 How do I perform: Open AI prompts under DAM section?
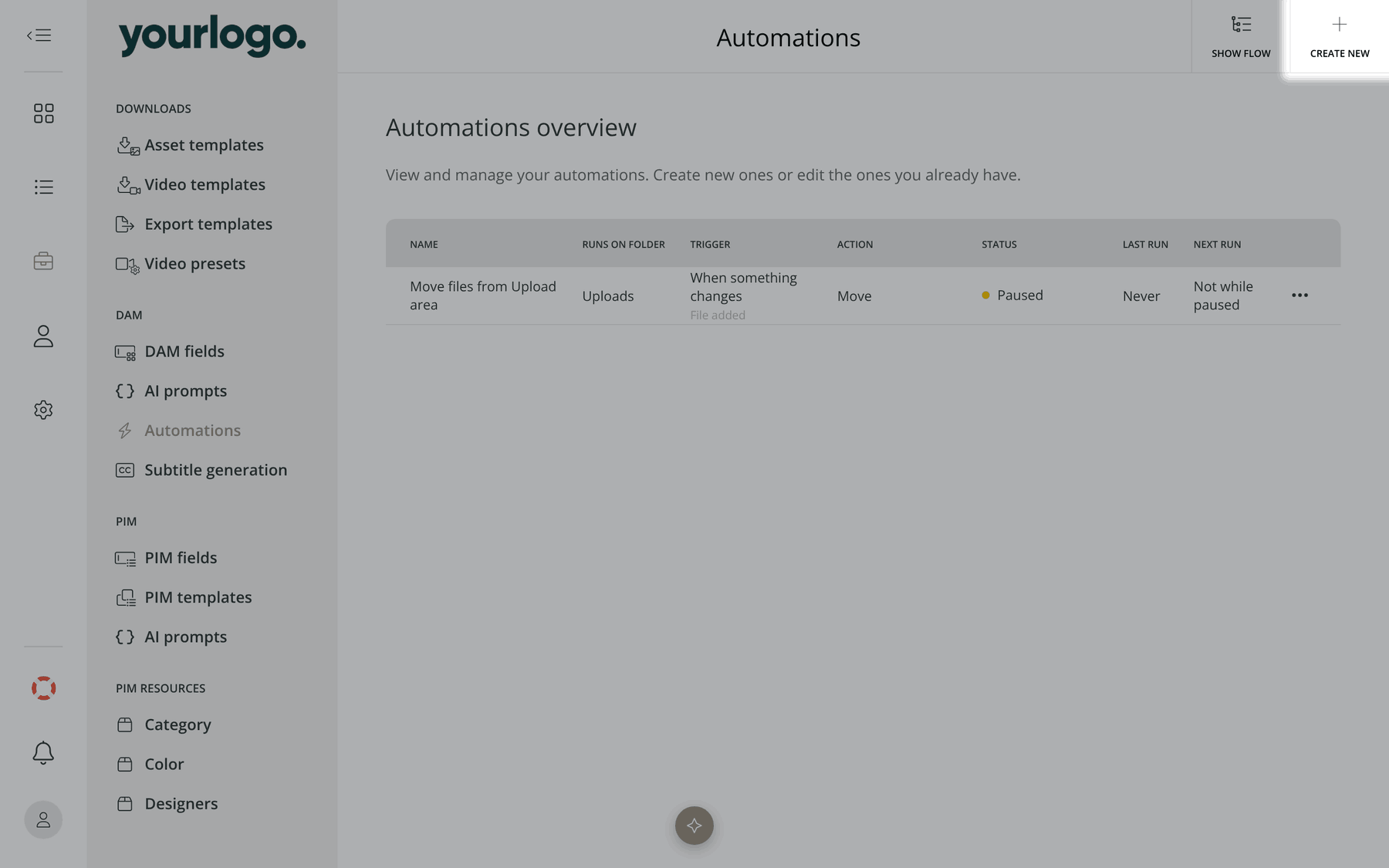(x=171, y=391)
